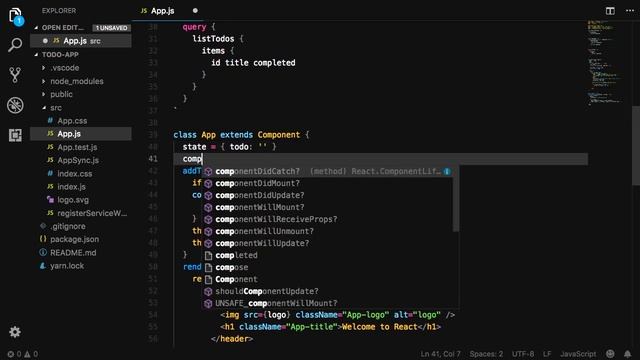Screen dimensions: 640x360
Task: Choose componentDidMount suggestion
Action: click(327, 183)
